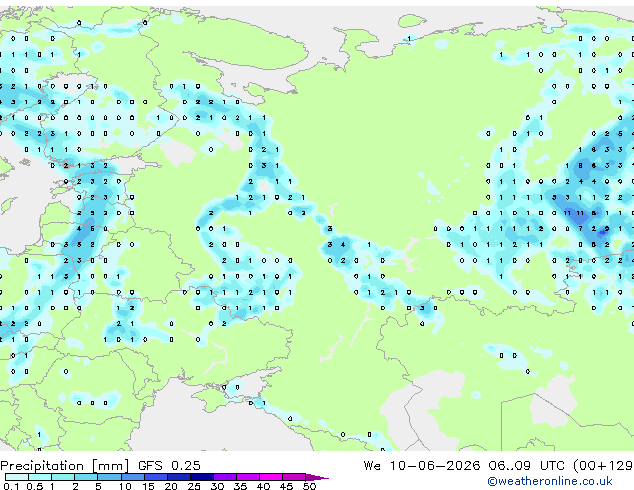Image resolution: width=634 pixels, height=490 pixels.
Task: Click the over-50 legend arrow tip
Action: click(x=317, y=477)
